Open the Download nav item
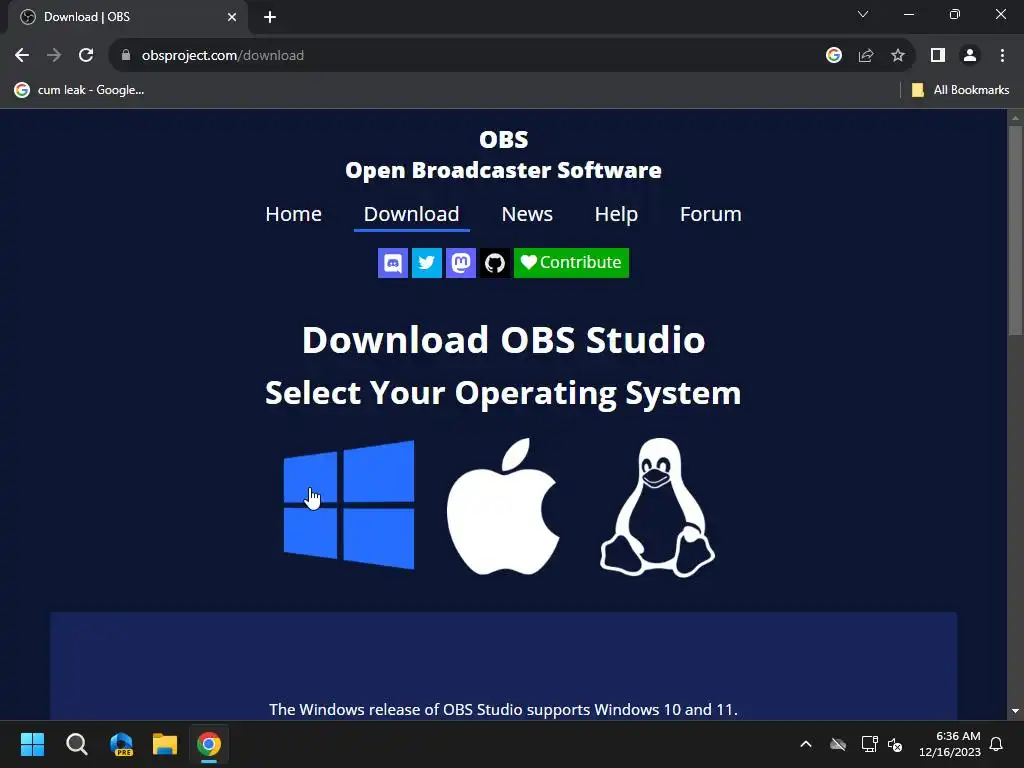This screenshot has height=768, width=1024. (411, 214)
